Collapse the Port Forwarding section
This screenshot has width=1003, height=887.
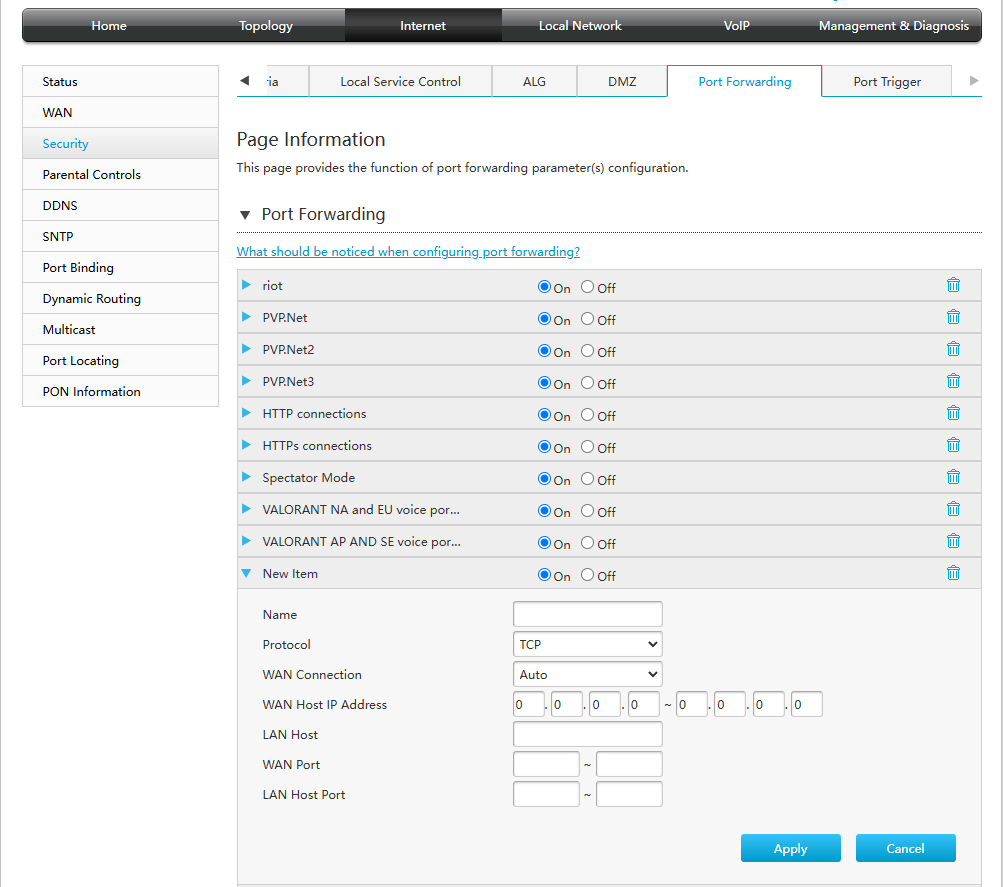point(245,214)
